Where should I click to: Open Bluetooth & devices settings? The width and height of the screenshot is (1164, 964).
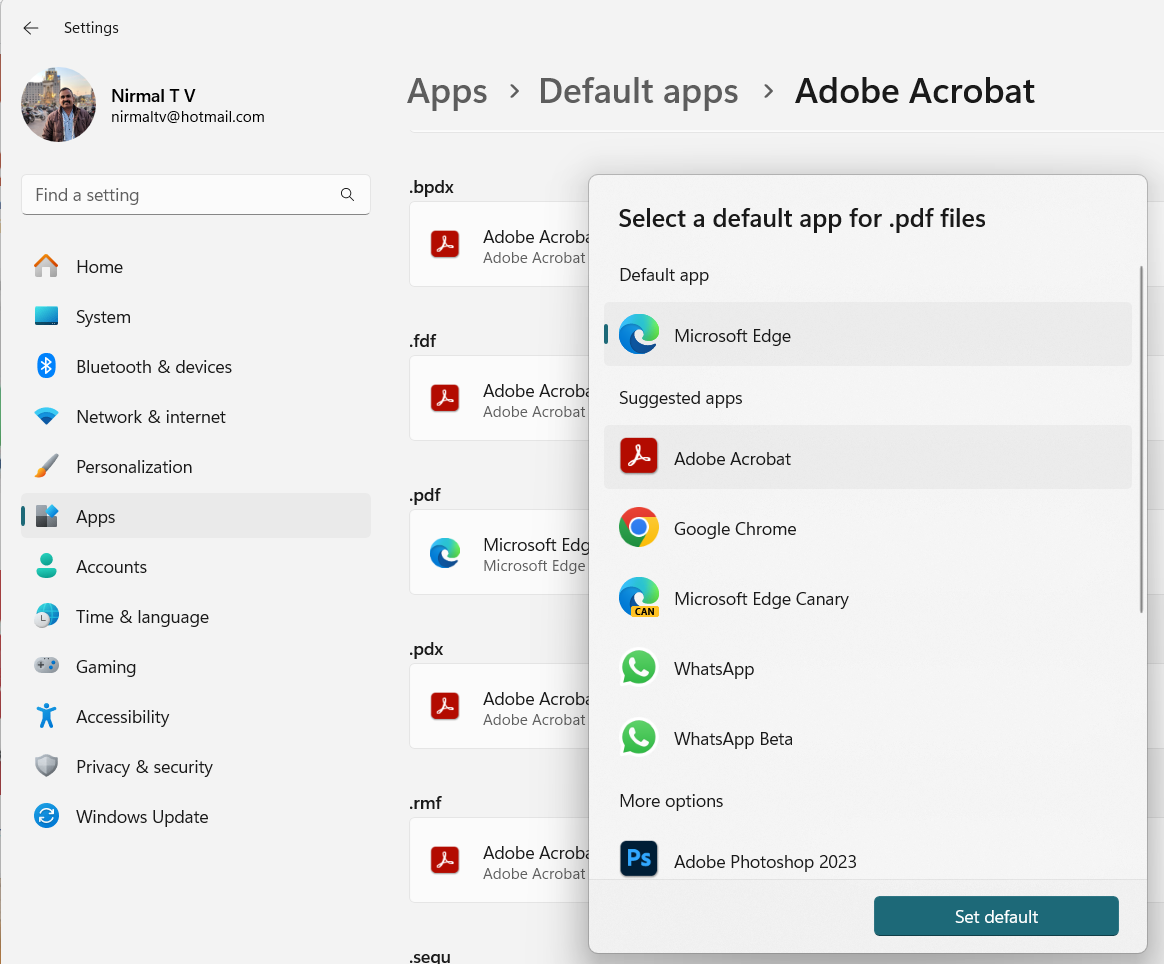point(196,367)
